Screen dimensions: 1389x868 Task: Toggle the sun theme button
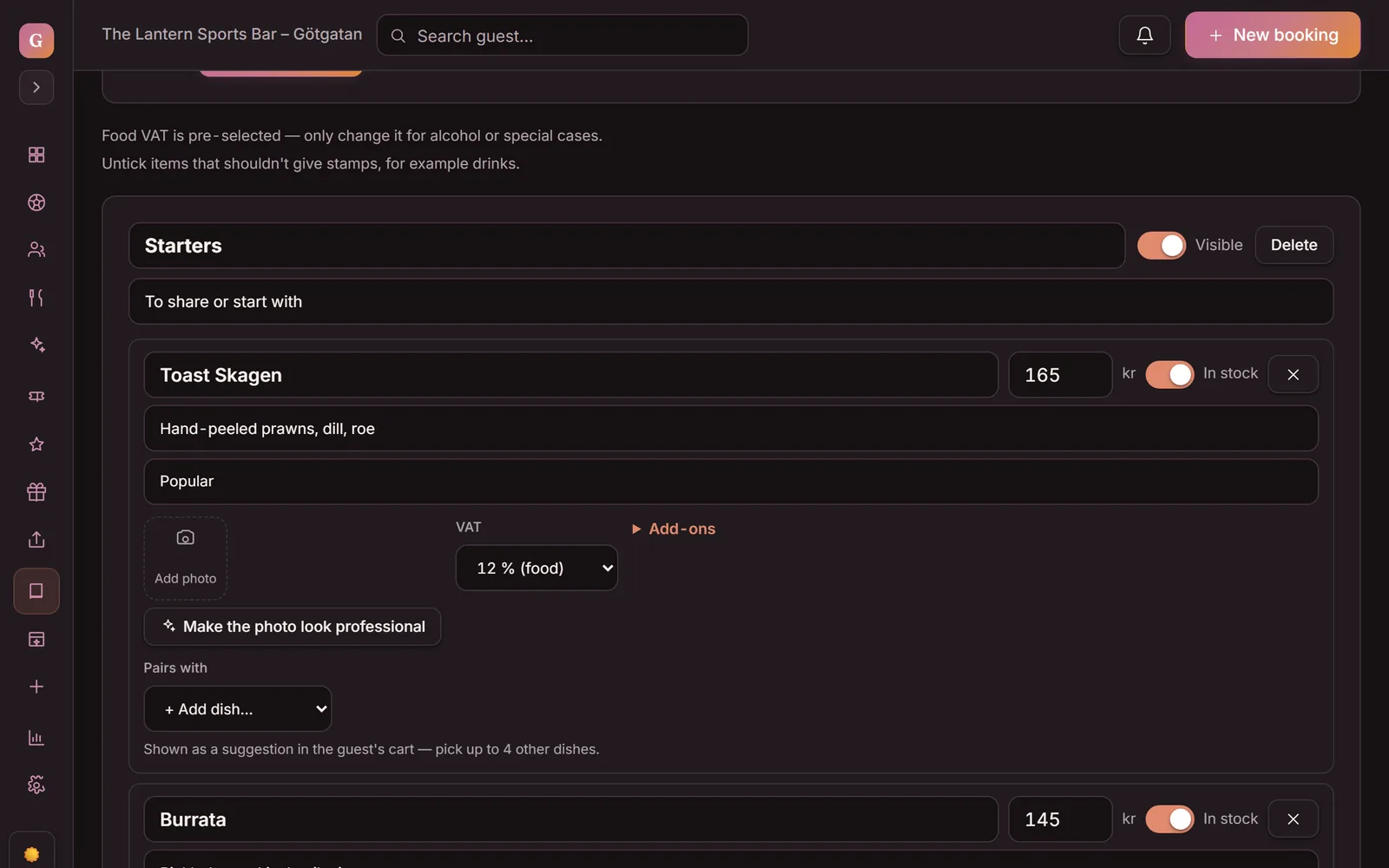click(32, 854)
